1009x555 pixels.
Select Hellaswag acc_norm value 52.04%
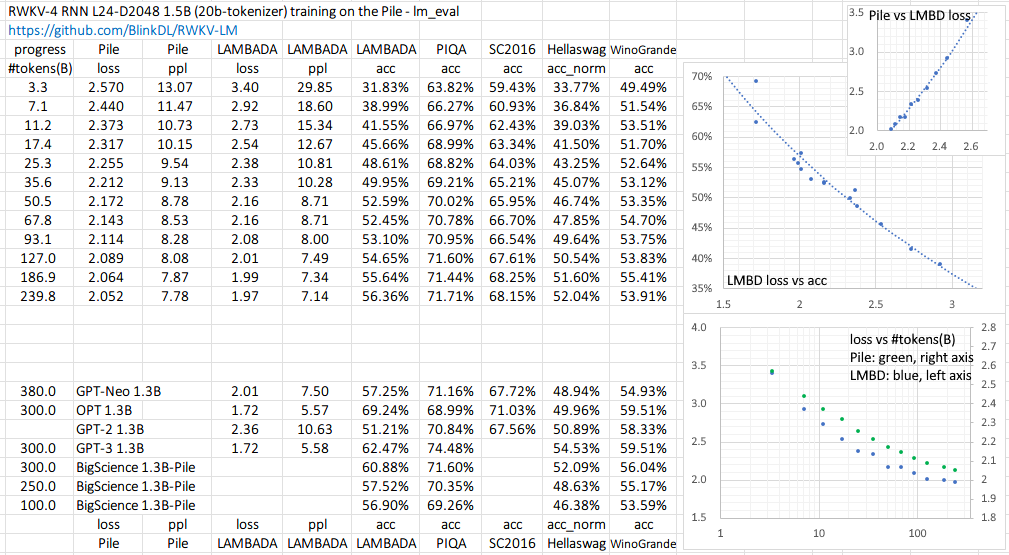pyautogui.click(x=574, y=296)
